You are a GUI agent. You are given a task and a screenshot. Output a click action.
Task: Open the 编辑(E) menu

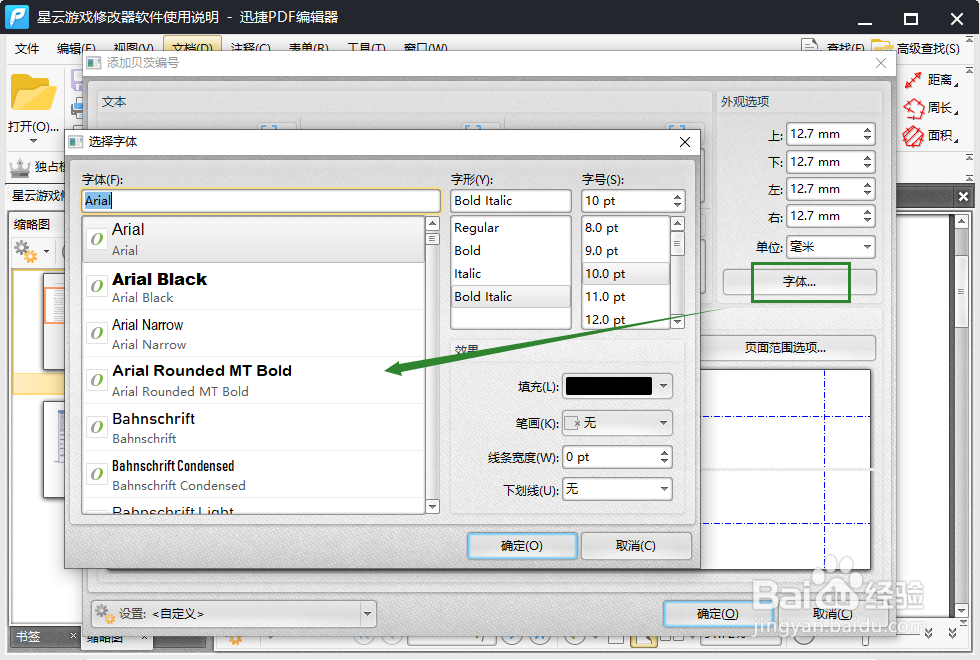(76, 48)
